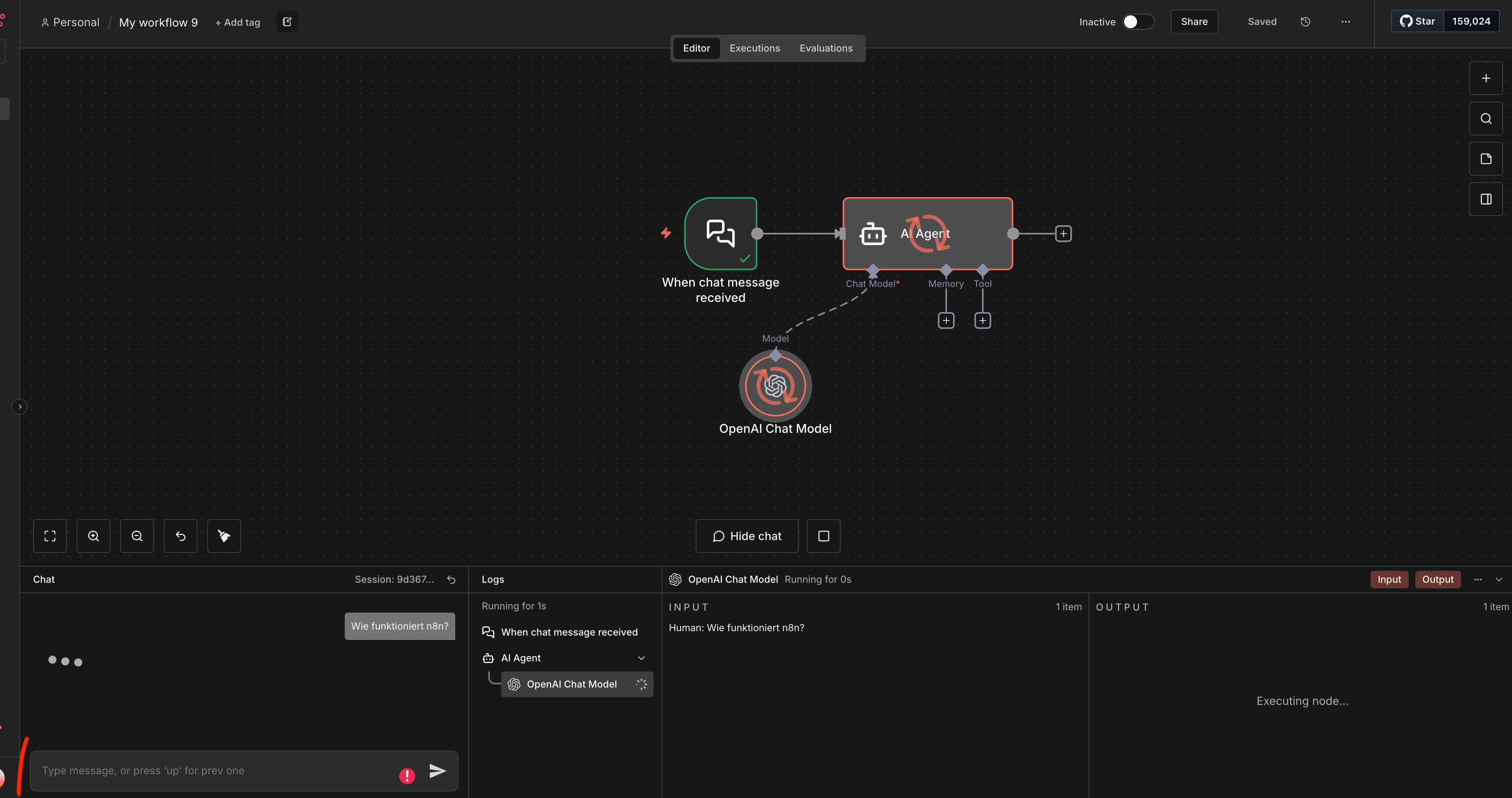1512x798 pixels.
Task: Click the stop execution square button
Action: (823, 536)
